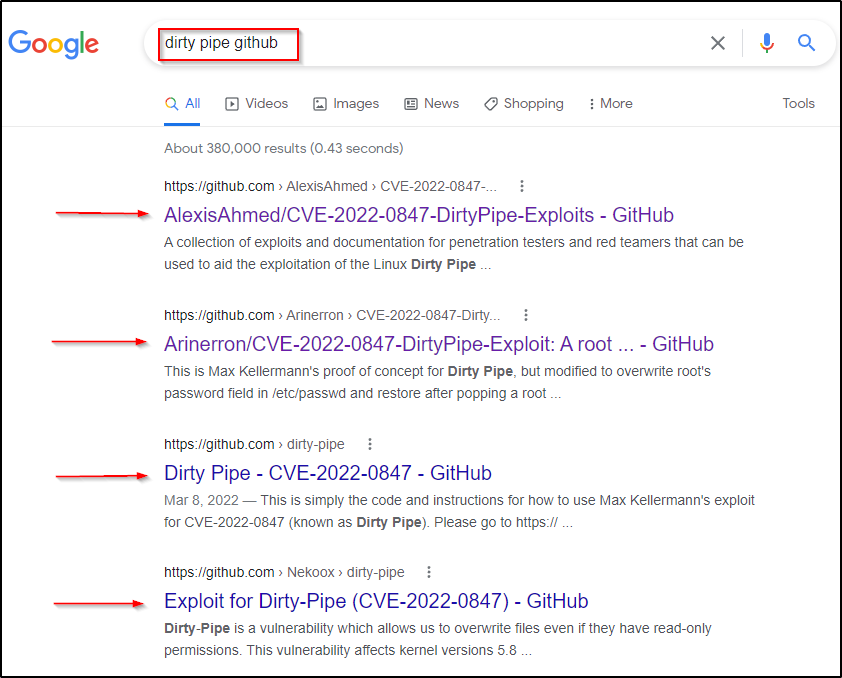Open Dirty Pipe - CVE-2022-0847 - GitHub link
The image size is (842, 678).
[327, 473]
